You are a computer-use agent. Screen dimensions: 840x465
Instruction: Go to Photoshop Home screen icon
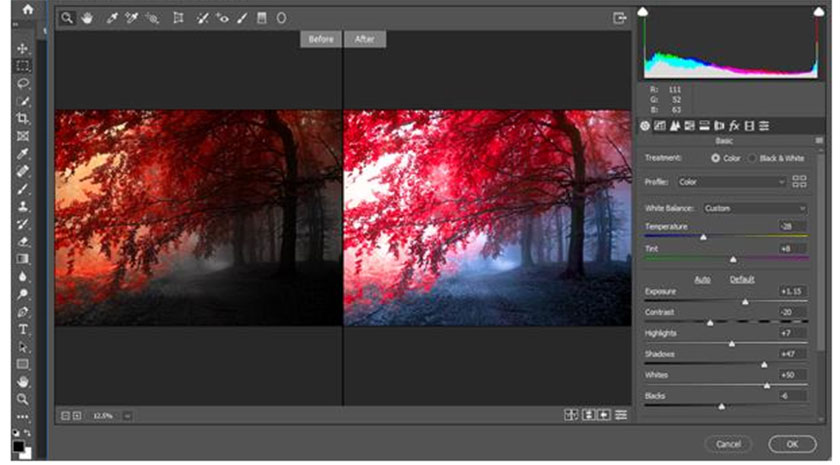(x=27, y=9)
